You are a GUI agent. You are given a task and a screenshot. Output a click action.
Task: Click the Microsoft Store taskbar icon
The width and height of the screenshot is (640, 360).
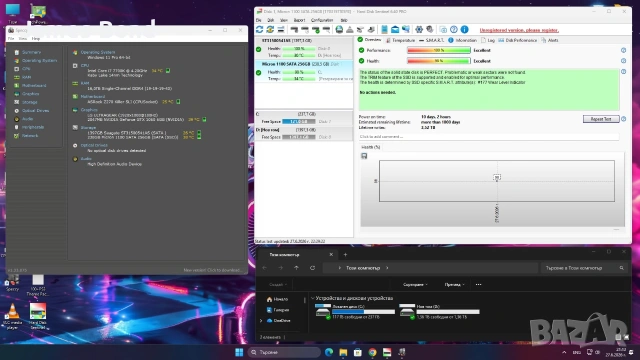(x=358, y=352)
